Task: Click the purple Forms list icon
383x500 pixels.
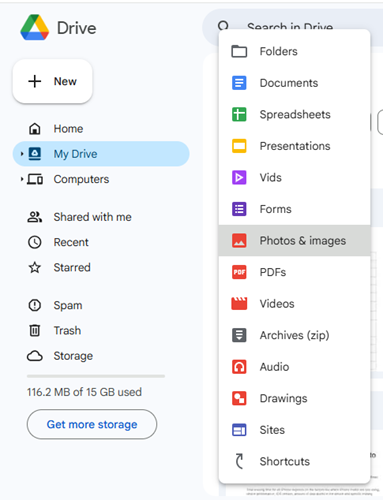Action: [239, 209]
